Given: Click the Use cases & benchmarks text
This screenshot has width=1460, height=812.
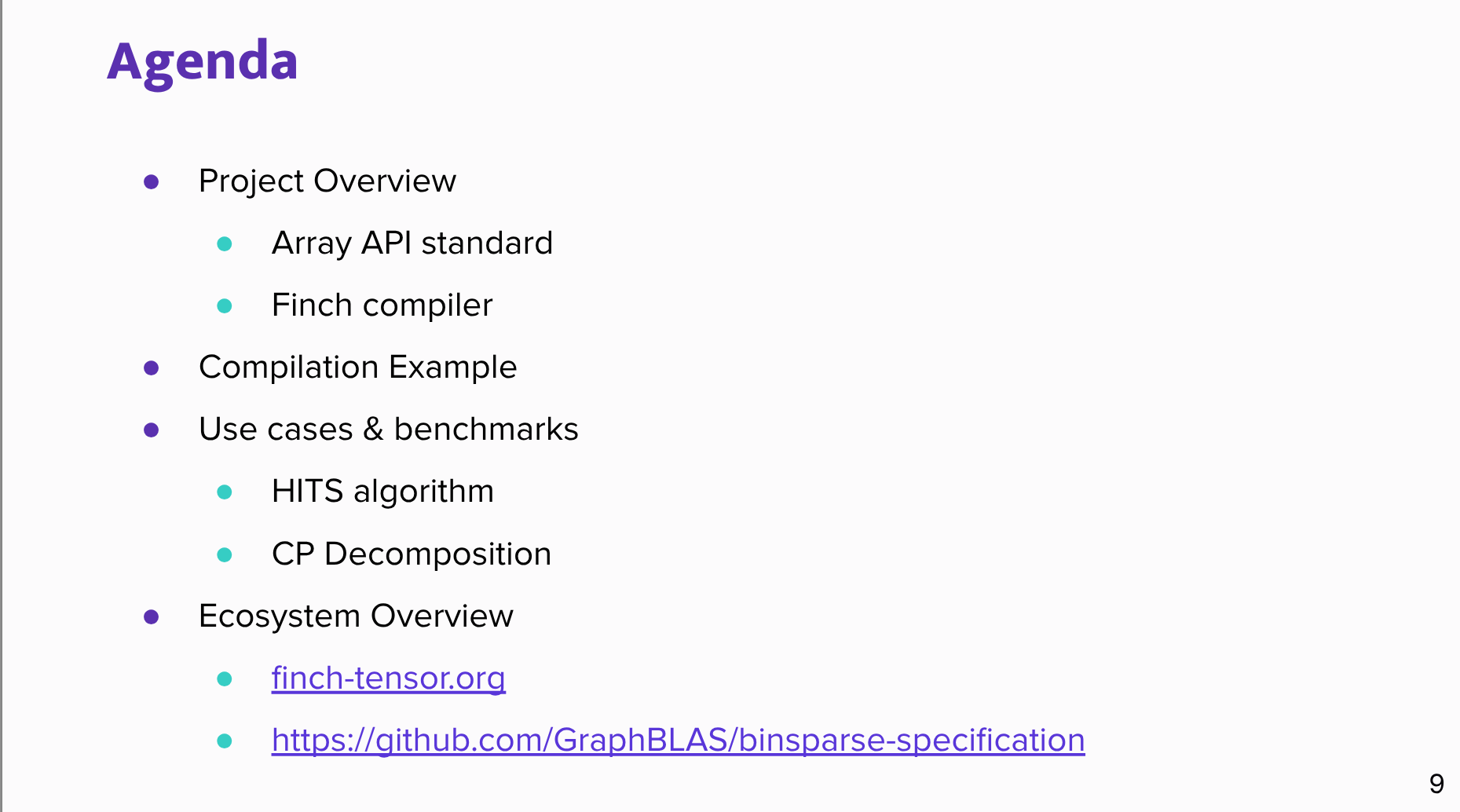Looking at the screenshot, I should pyautogui.click(x=388, y=430).
